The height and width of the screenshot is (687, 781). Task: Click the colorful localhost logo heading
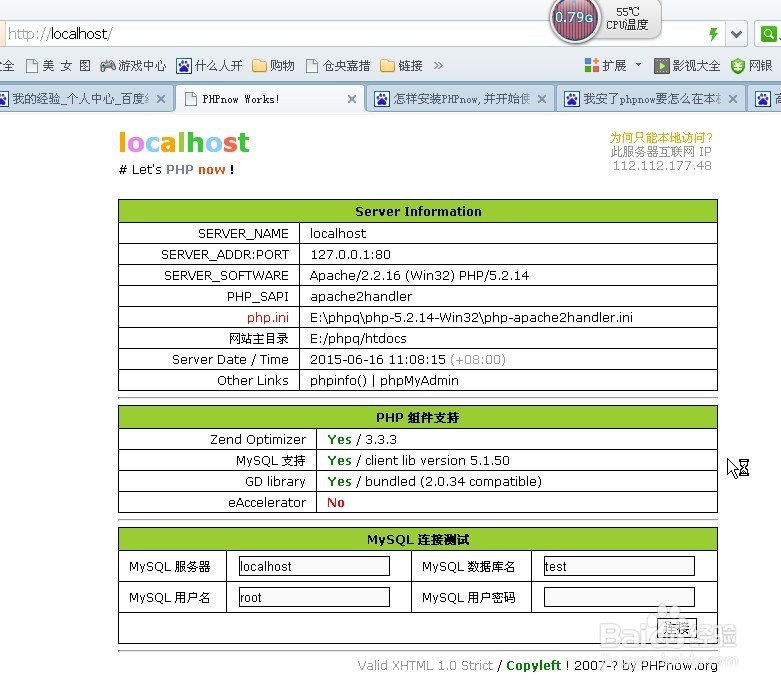click(184, 143)
